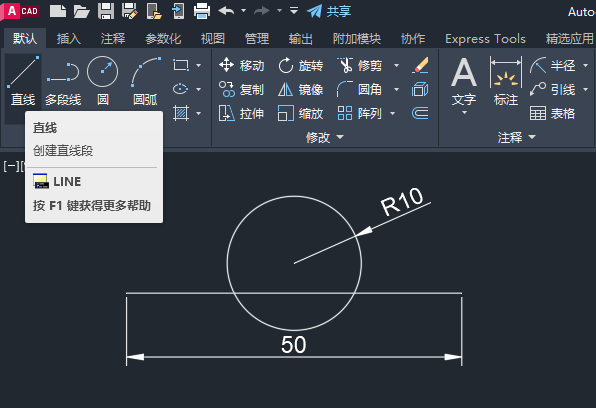The height and width of the screenshot is (408, 596).
Task: Redo the last undone action
Action: coord(262,11)
